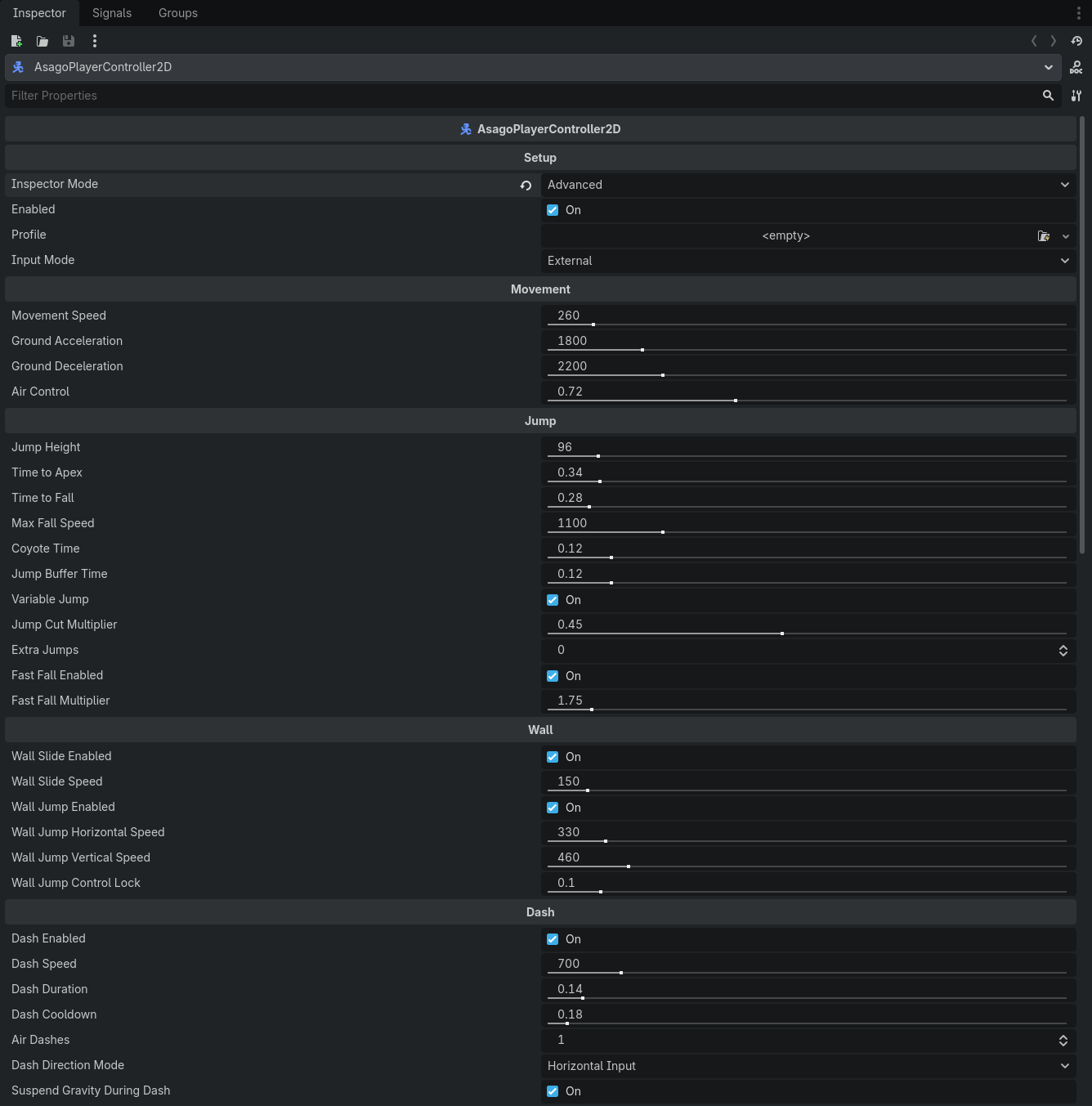Screen dimensions: 1092x1106
Task: Collapse the Setup section header
Action: click(x=540, y=158)
